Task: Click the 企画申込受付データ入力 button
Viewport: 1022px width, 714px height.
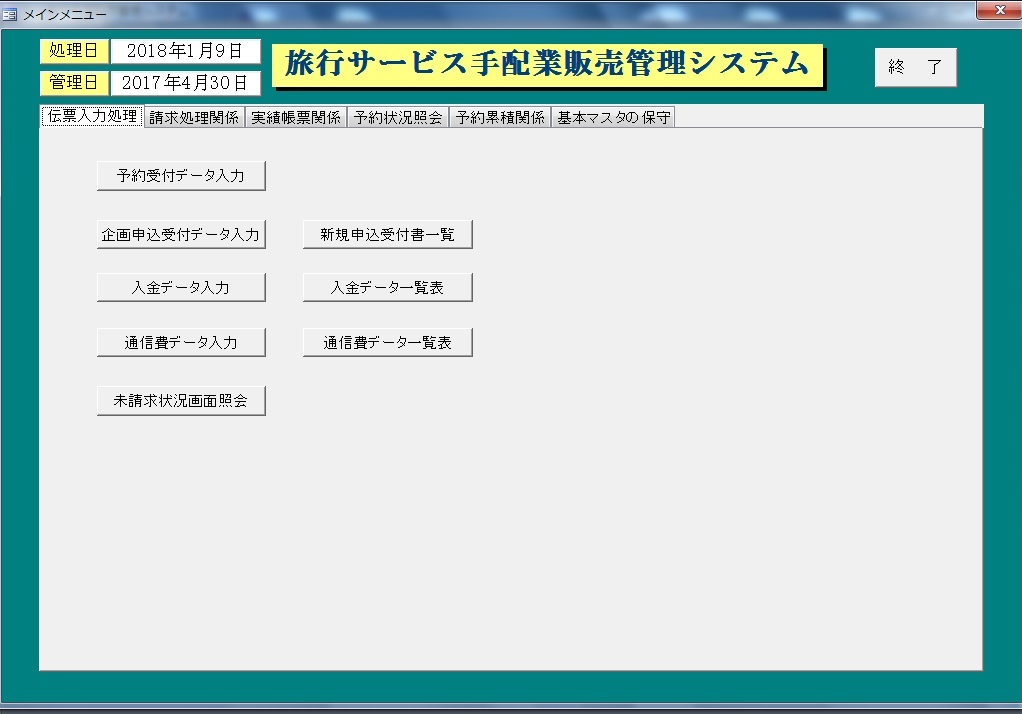Action: tap(181, 235)
